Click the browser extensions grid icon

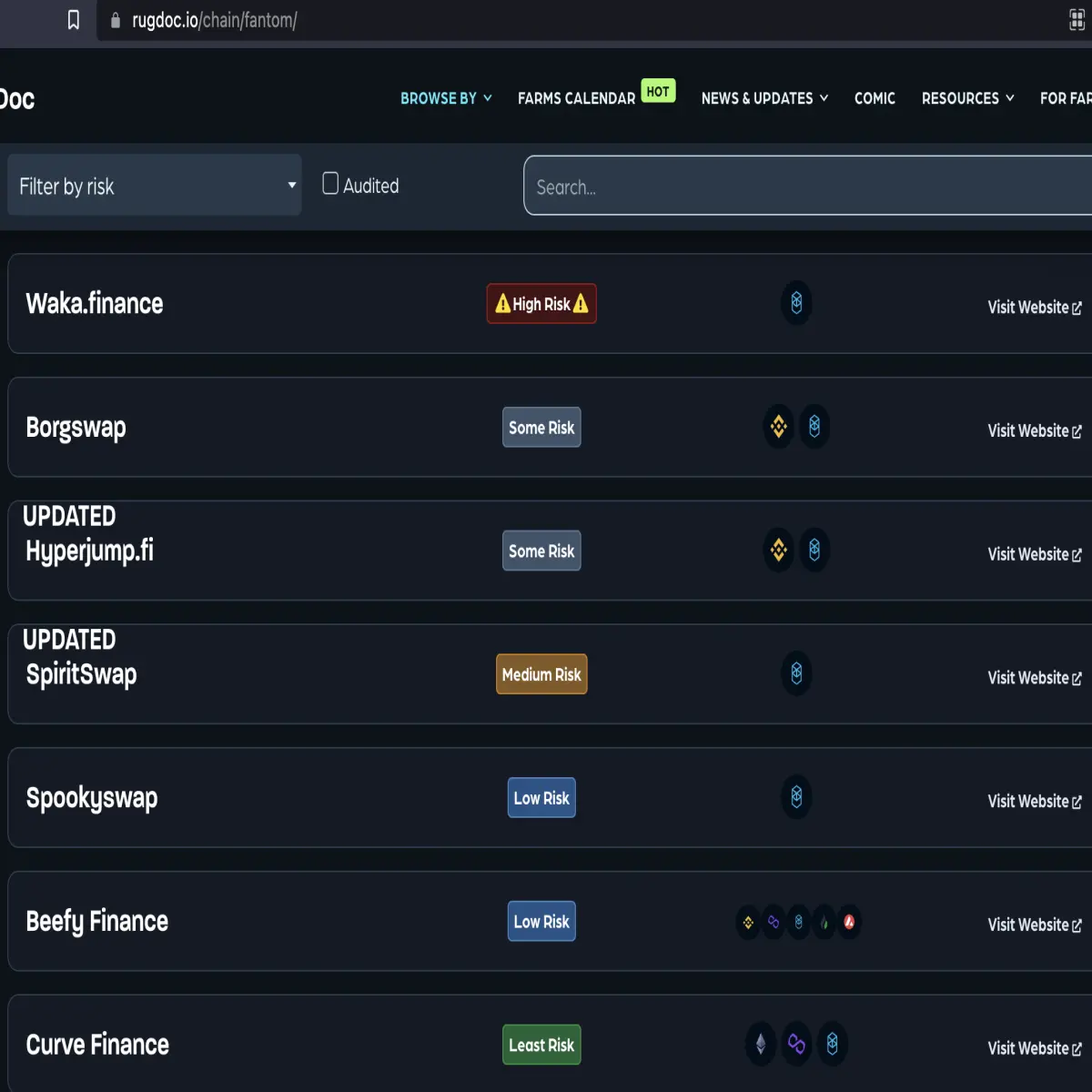click(x=1077, y=20)
